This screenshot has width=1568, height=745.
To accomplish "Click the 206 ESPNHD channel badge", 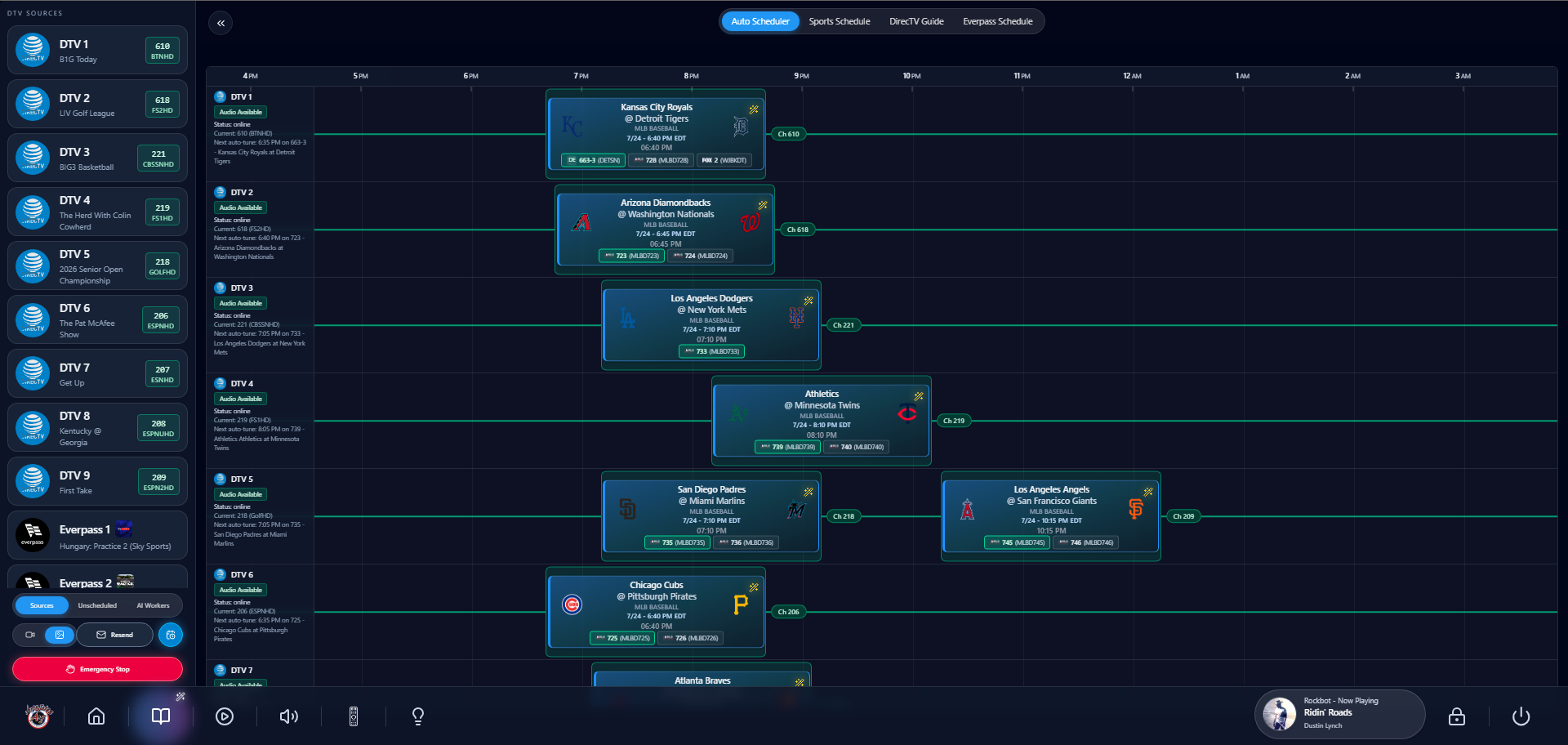I will pyautogui.click(x=161, y=320).
